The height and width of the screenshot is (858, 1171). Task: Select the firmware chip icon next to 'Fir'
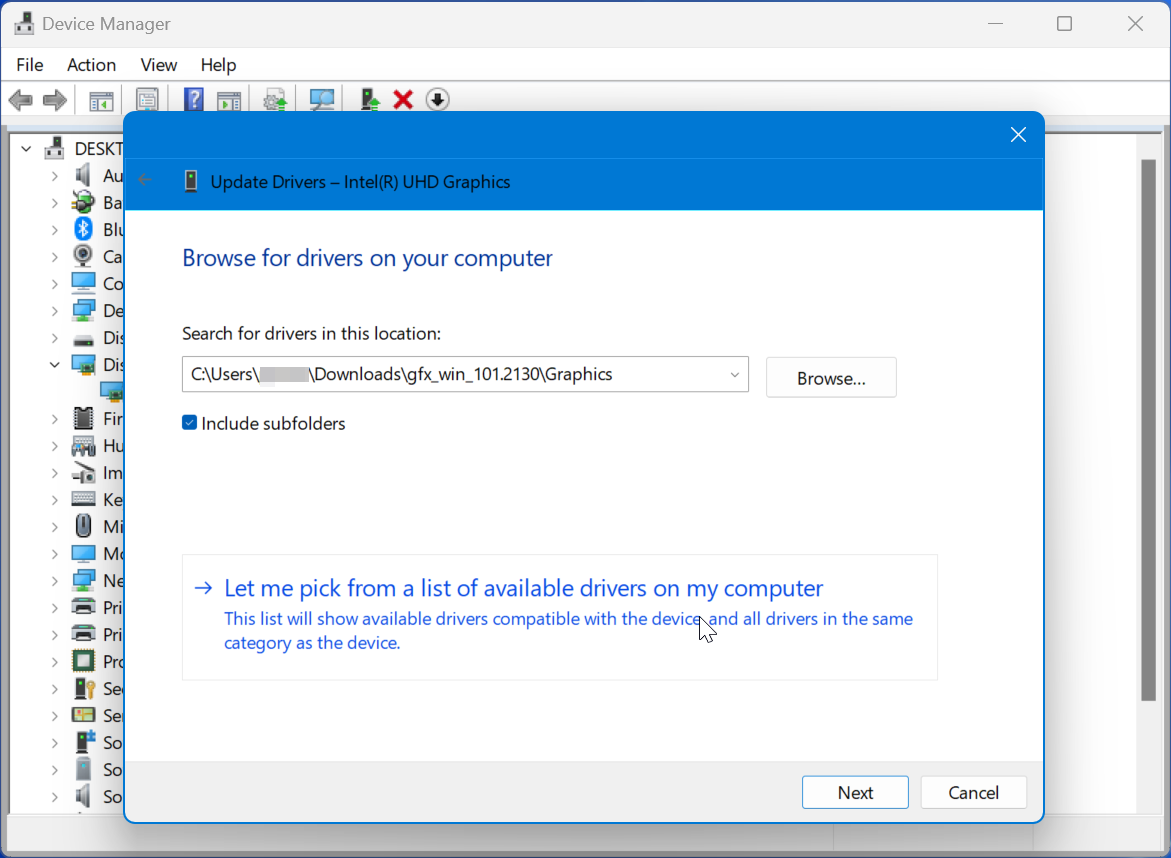(84, 417)
